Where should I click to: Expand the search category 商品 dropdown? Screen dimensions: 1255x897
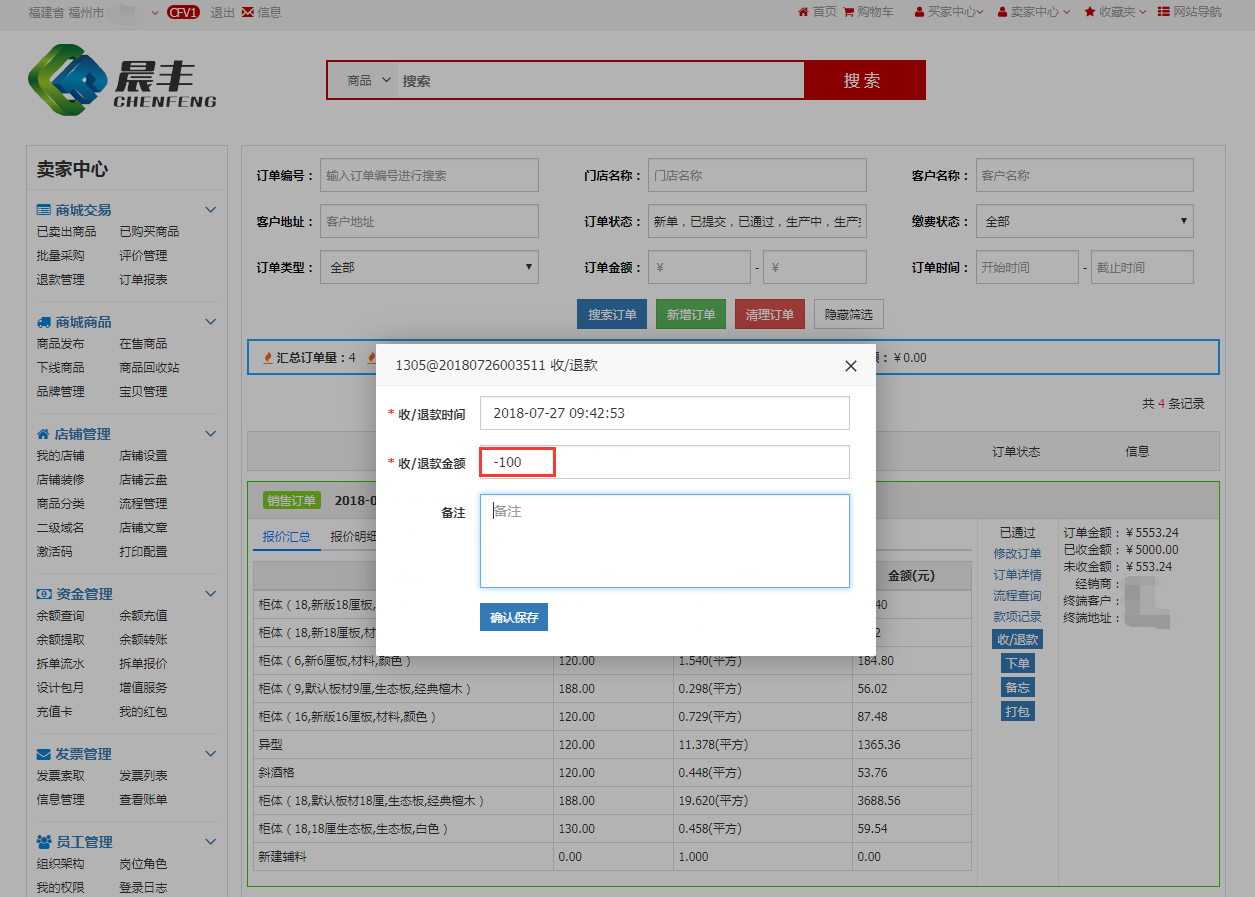[367, 81]
